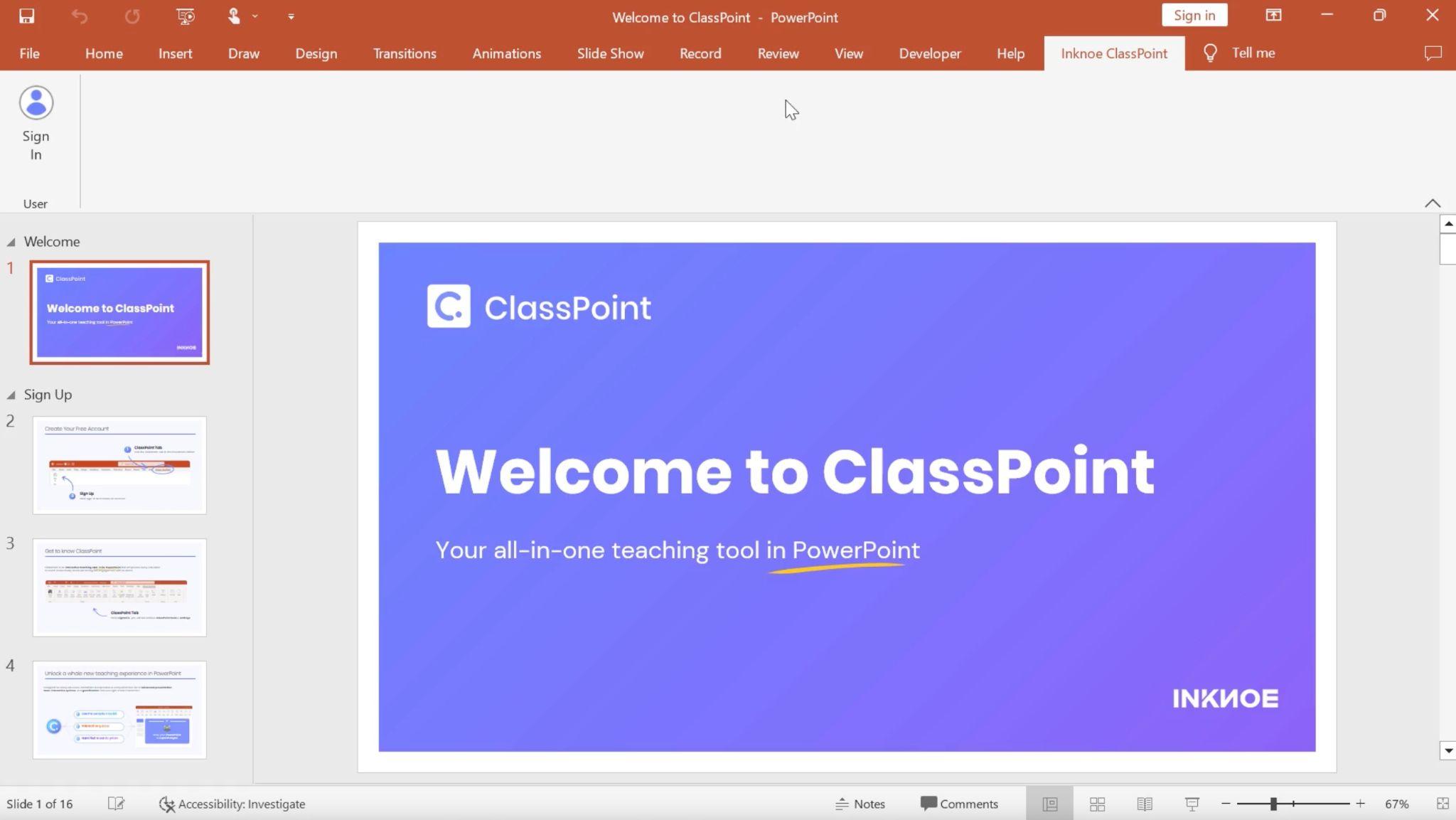Viewport: 1456px width, 820px height.
Task: Open the Draw tab
Action: 243,53
